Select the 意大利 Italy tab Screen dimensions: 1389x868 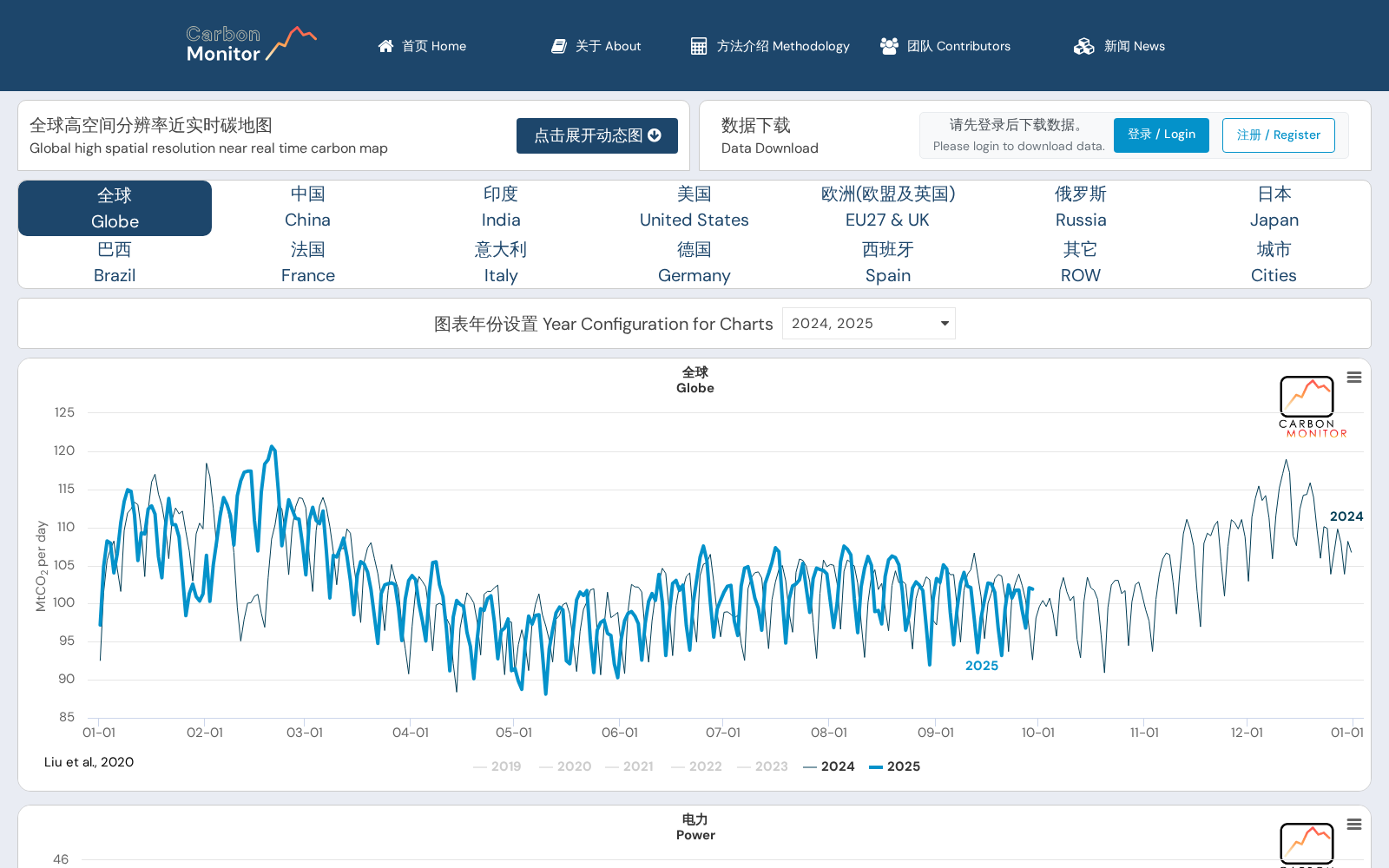[501, 262]
